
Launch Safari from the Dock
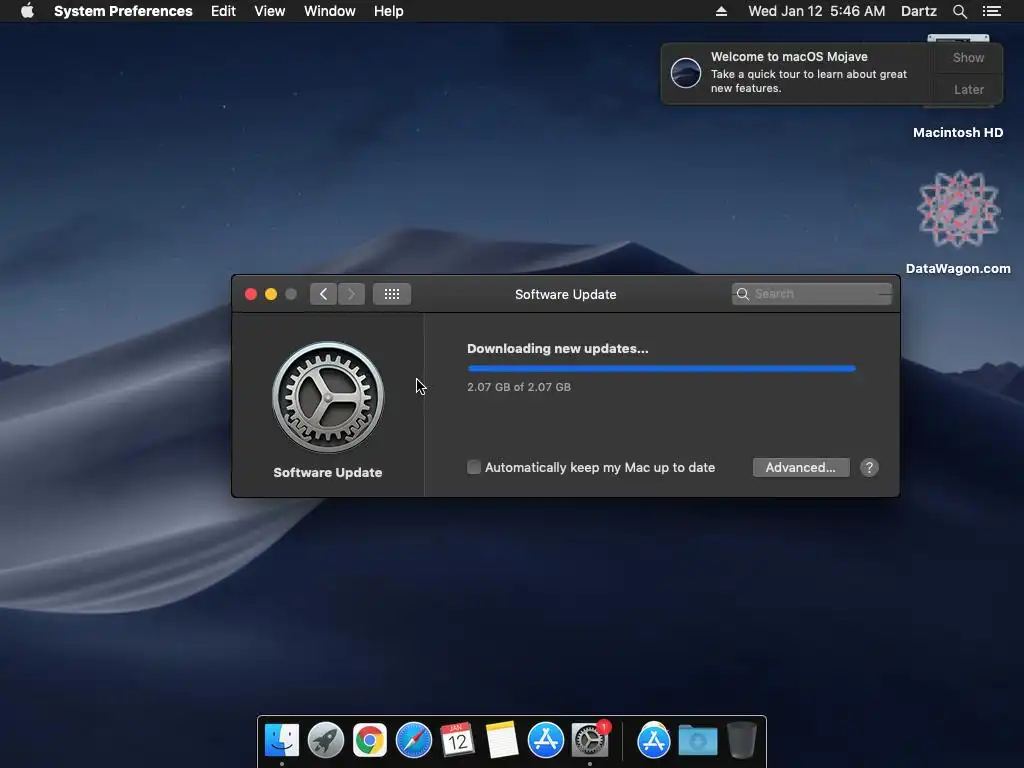pyautogui.click(x=413, y=740)
